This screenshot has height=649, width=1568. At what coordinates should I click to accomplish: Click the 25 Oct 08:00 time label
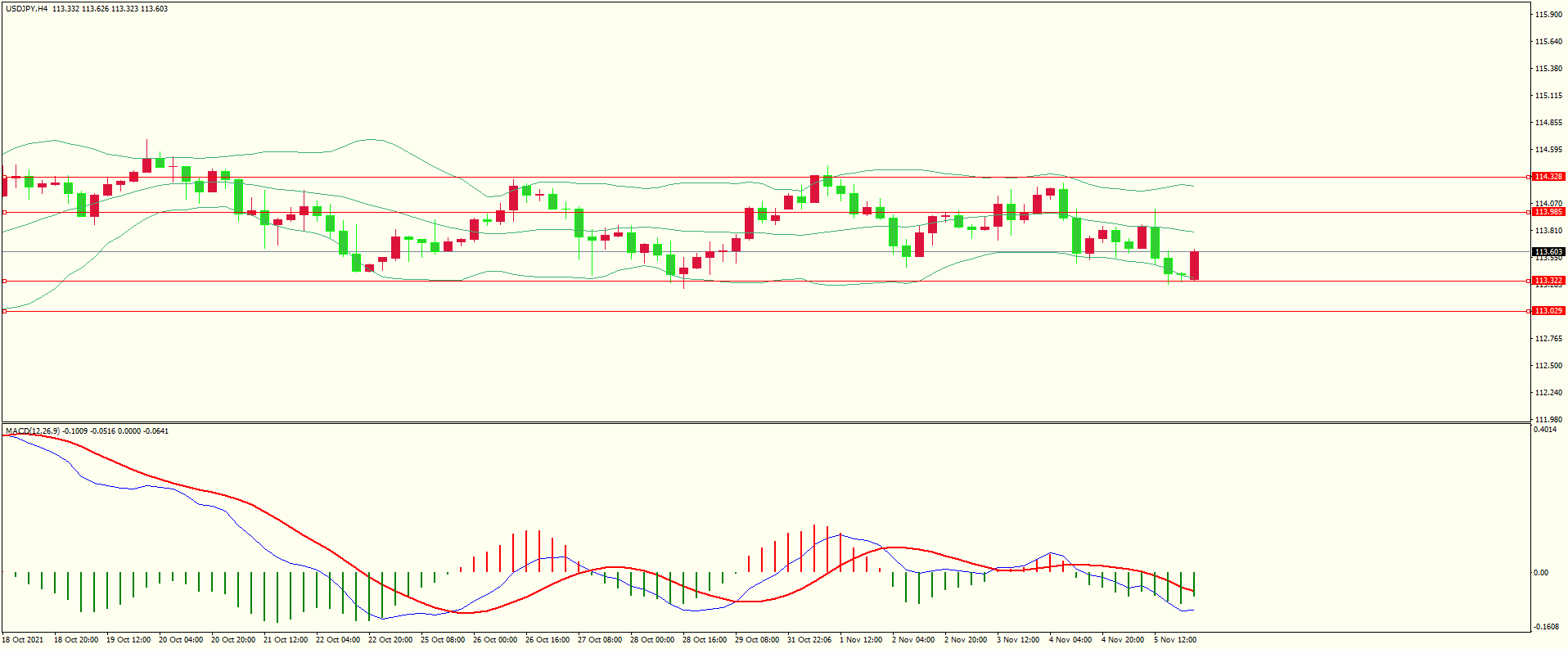pos(443,640)
